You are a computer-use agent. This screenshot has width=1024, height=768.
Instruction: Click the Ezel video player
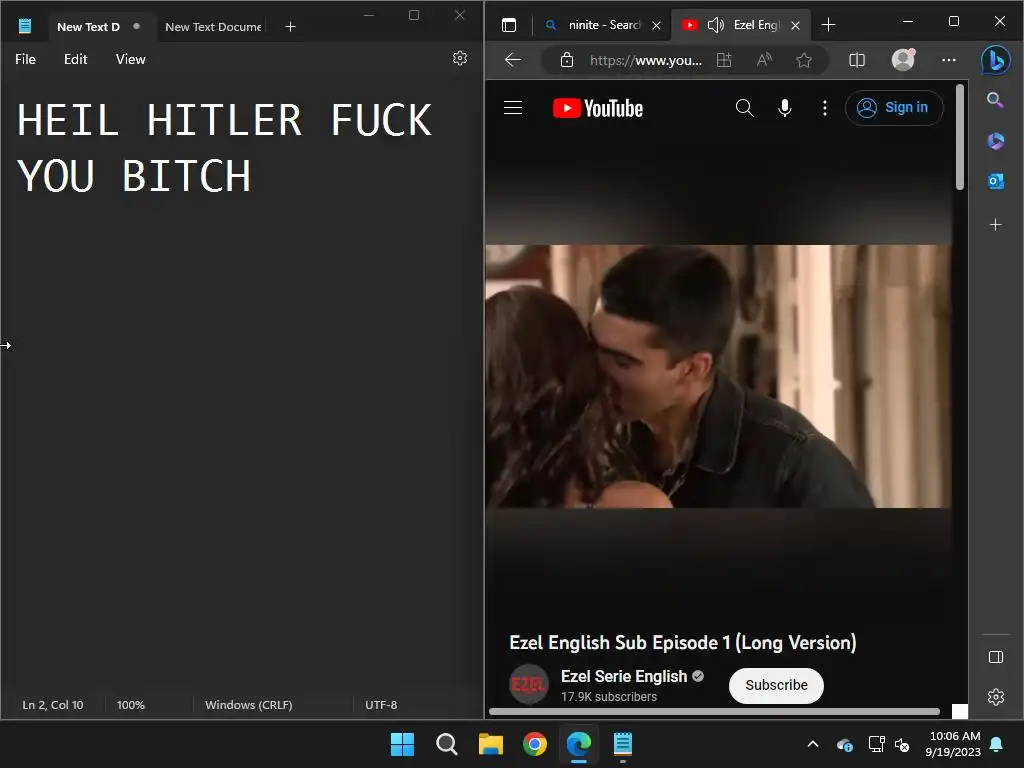(718, 376)
